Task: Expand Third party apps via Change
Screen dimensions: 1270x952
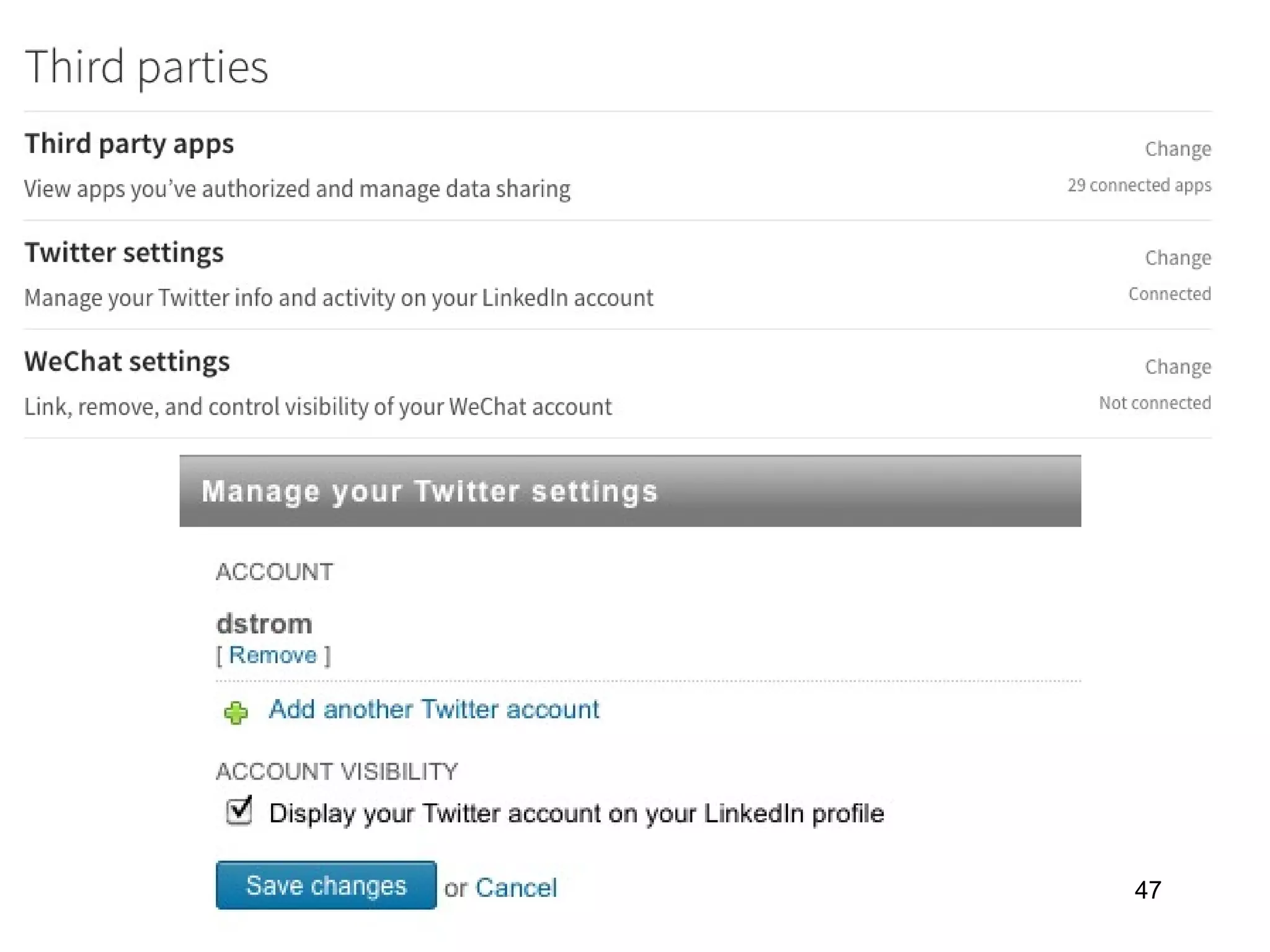Action: tap(1177, 149)
